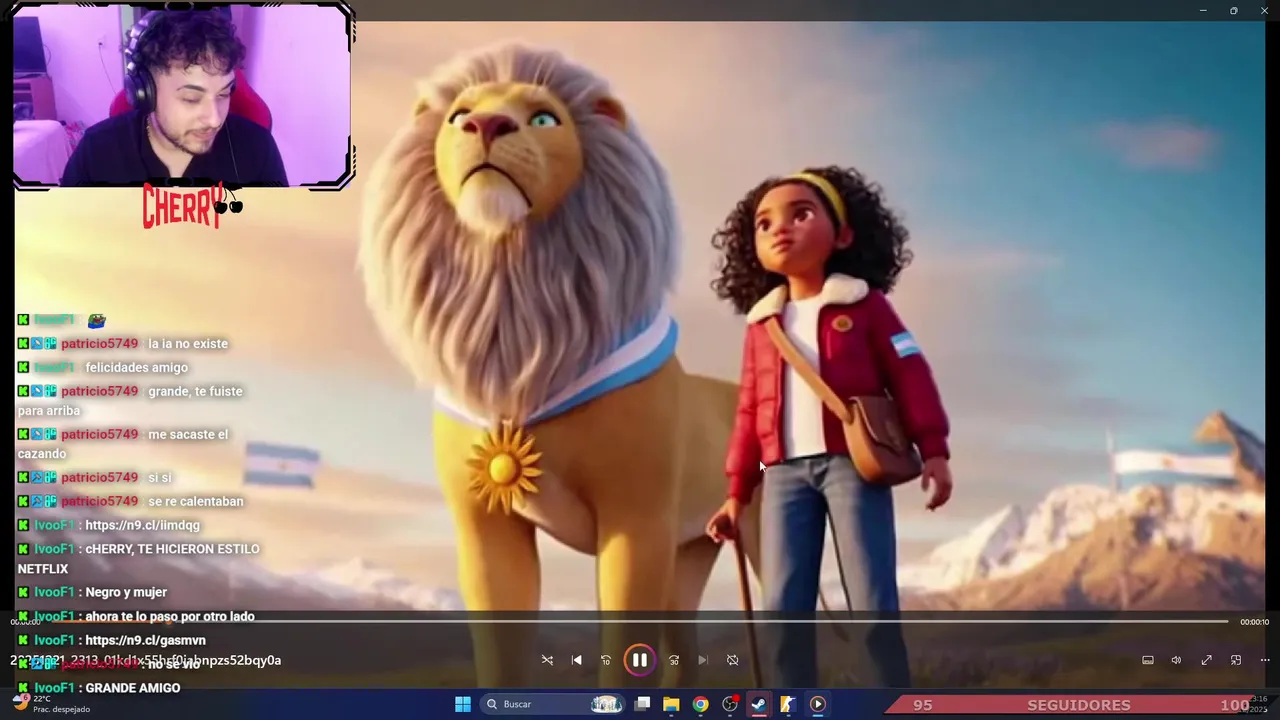The width and height of the screenshot is (1280, 720).
Task: Toggle repeat mode
Action: [732, 660]
